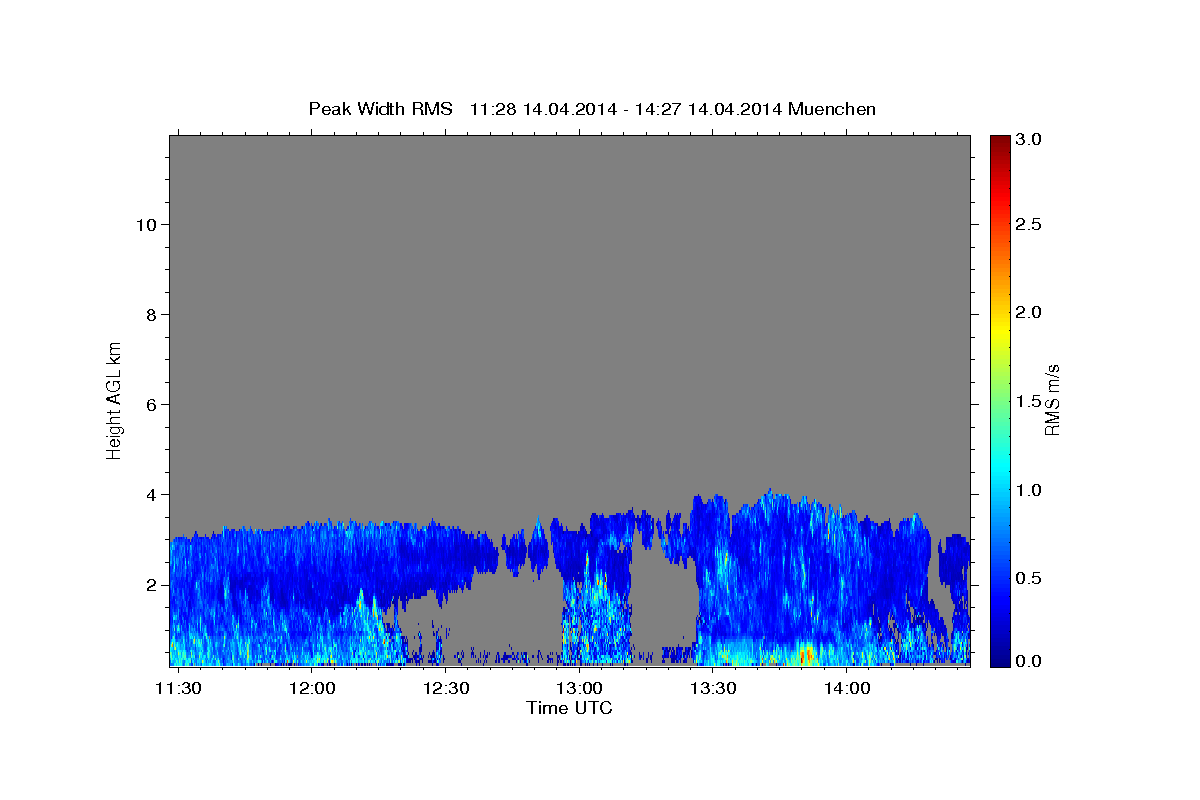Click the colorbar value 0.0
This screenshot has height=800, width=1200.
[x=1029, y=661]
